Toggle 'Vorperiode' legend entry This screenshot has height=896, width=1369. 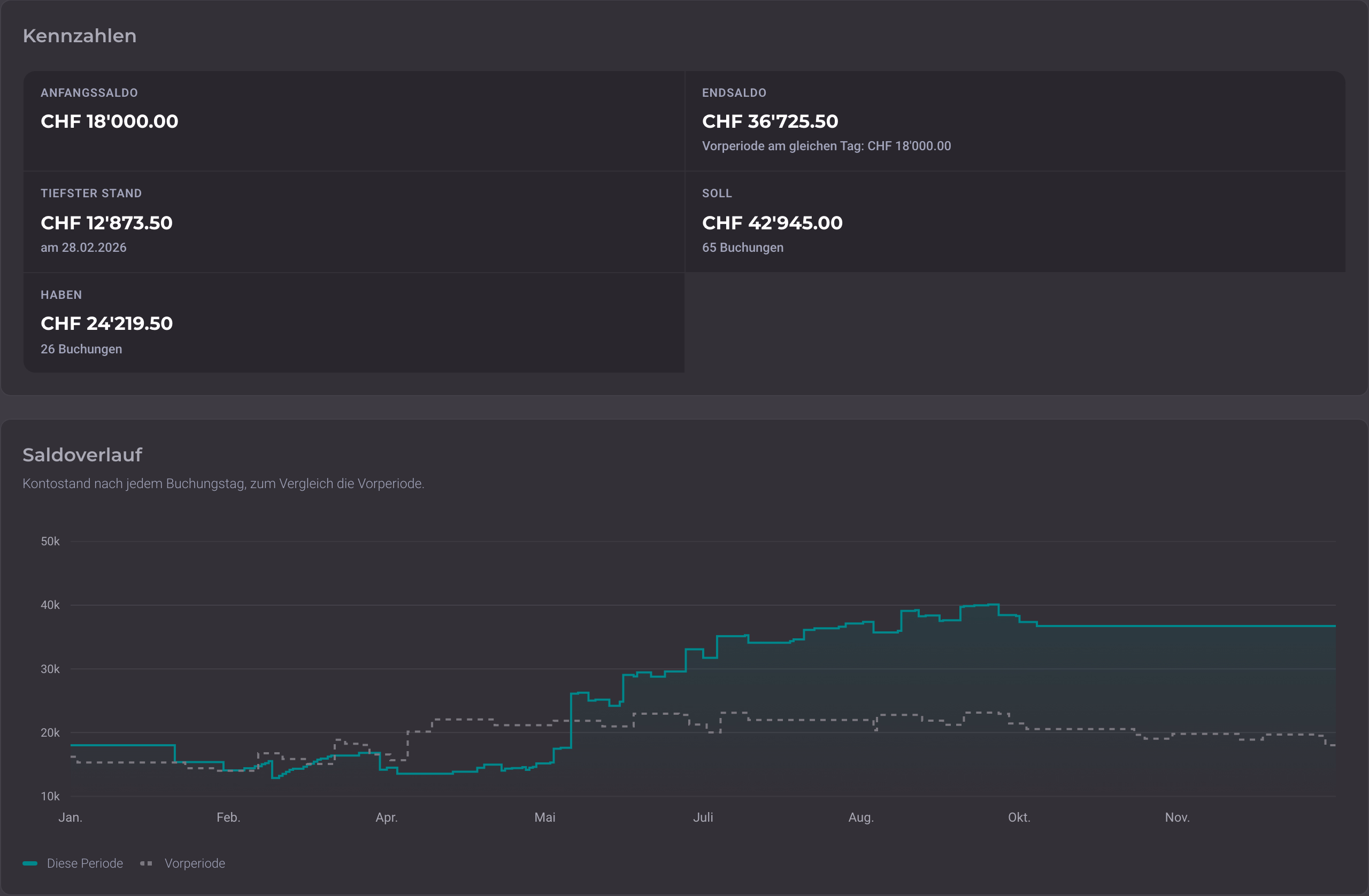coord(183,863)
